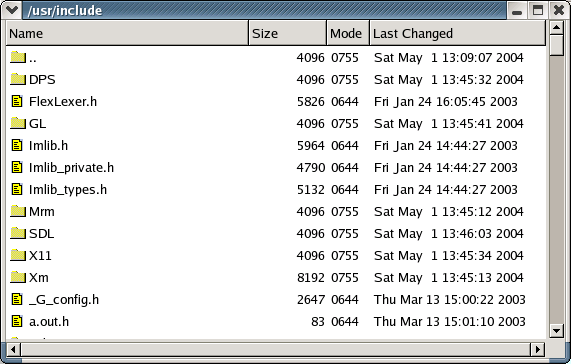Image resolution: width=571 pixels, height=364 pixels.
Task: Select the GL folder name
Action: 38,124
